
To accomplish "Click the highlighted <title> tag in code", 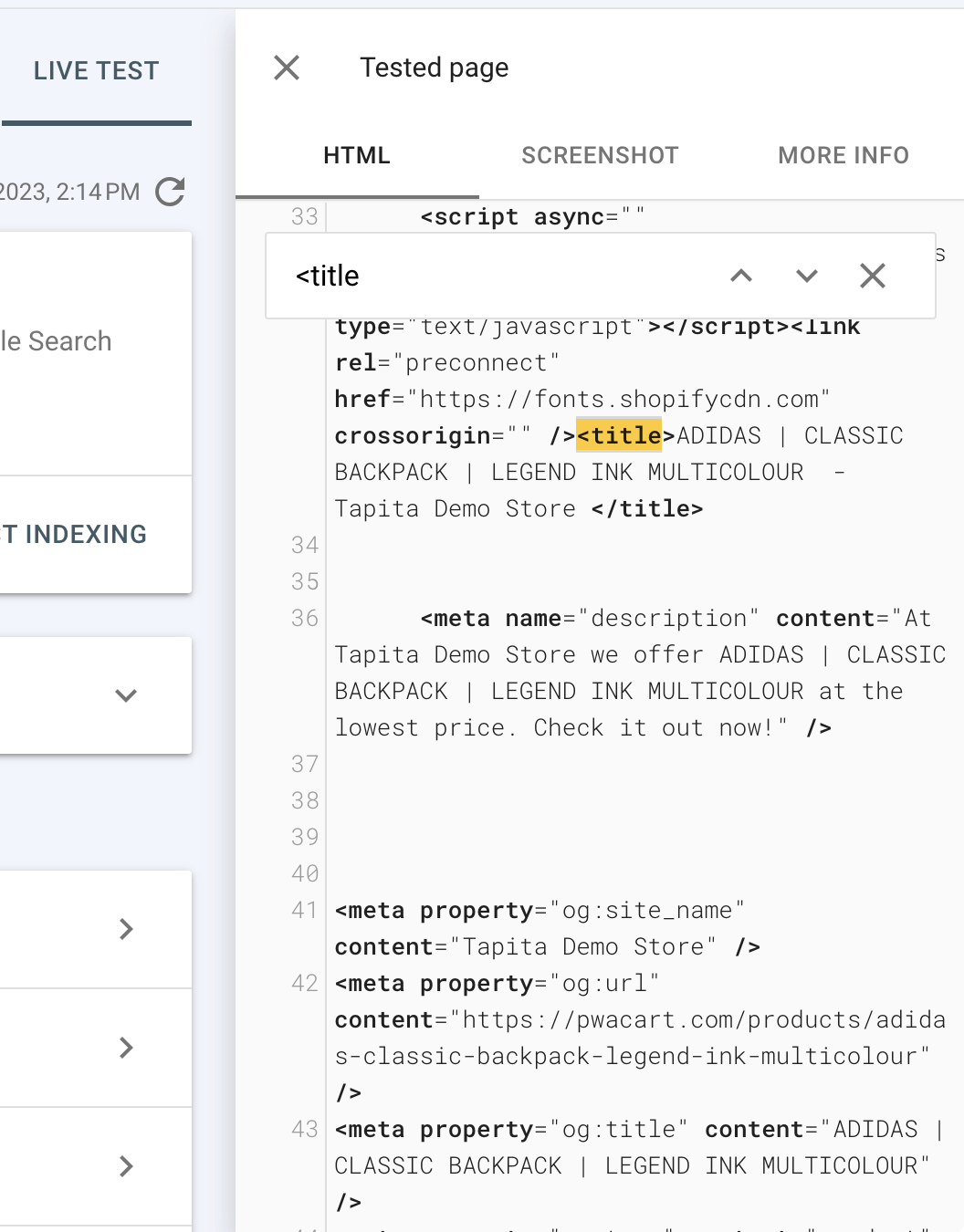I will tap(620, 436).
